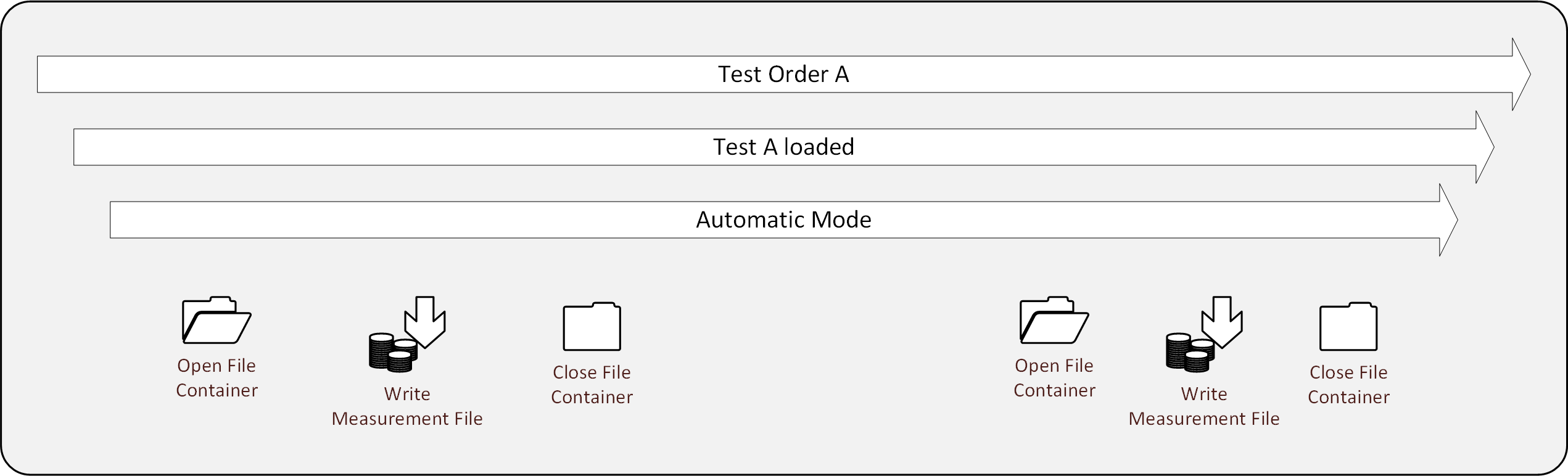This screenshot has width=1568, height=476.
Task: Click the left 'Close File Container' label
Action: [x=592, y=385]
